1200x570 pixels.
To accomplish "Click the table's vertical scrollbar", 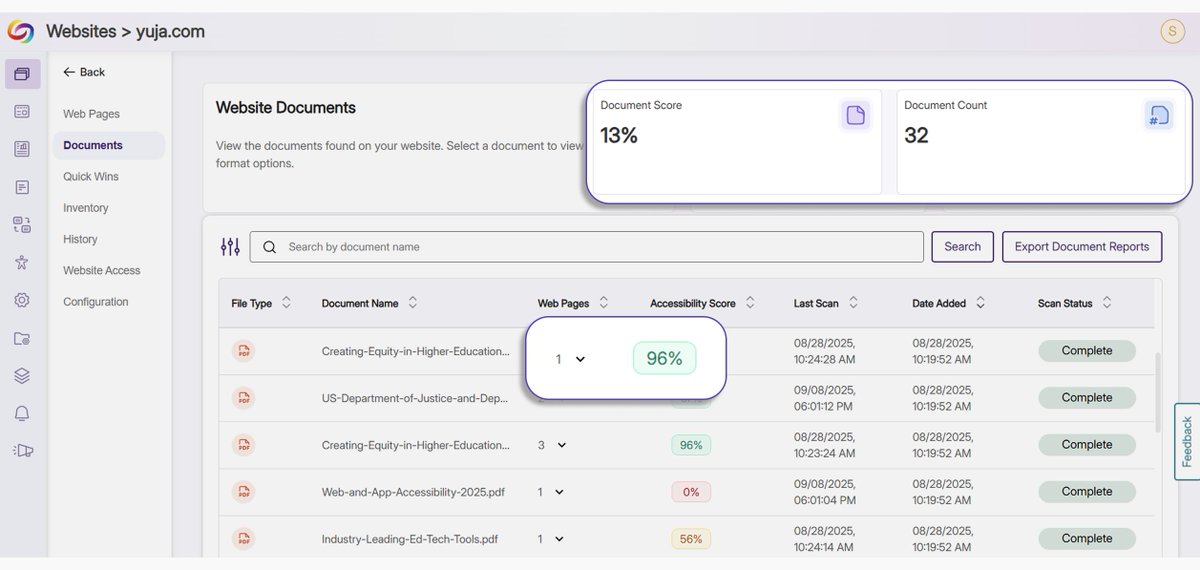I will point(1158,393).
